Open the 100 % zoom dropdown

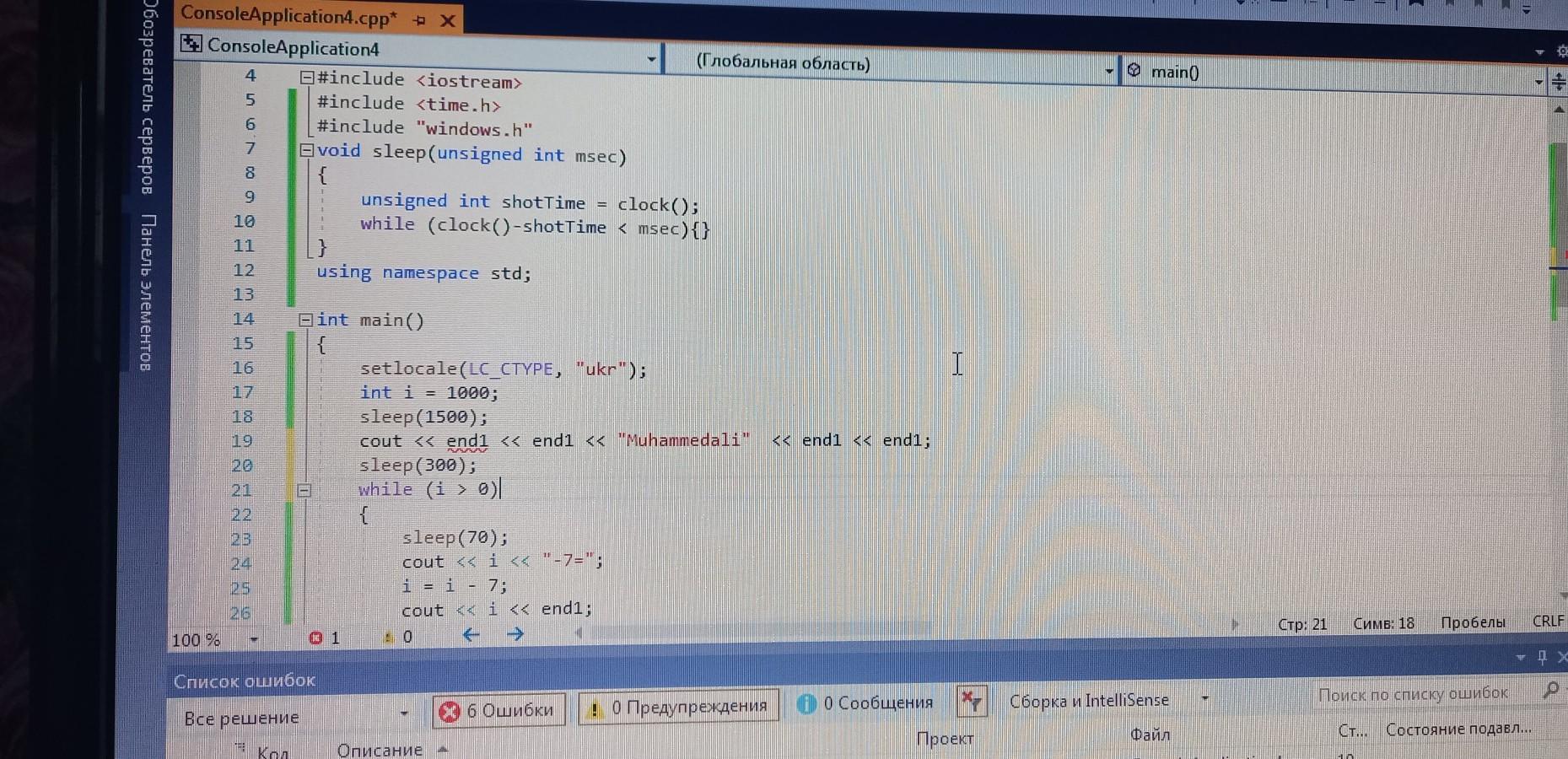point(253,639)
